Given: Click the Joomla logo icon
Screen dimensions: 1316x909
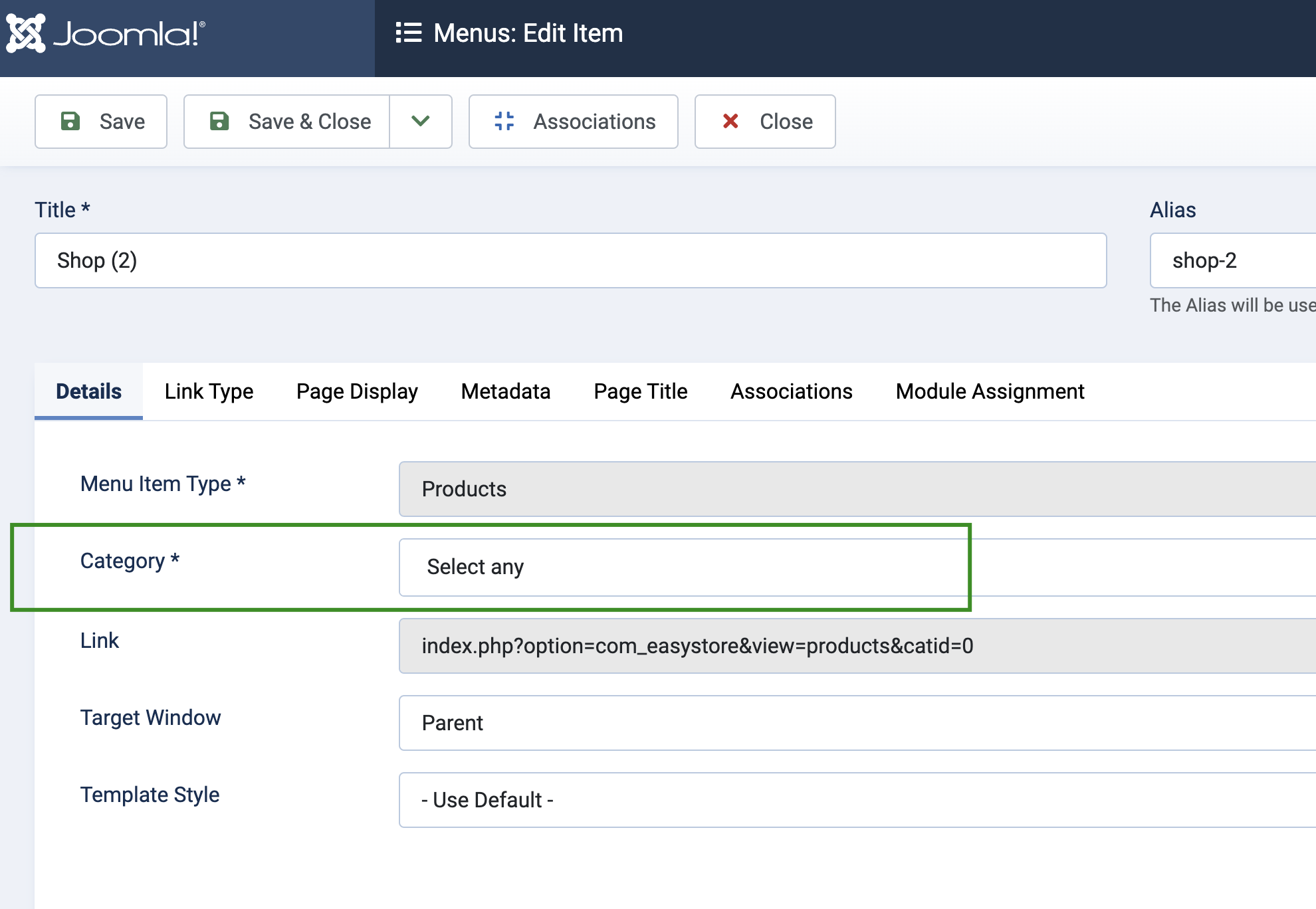Looking at the screenshot, I should pos(26,33).
